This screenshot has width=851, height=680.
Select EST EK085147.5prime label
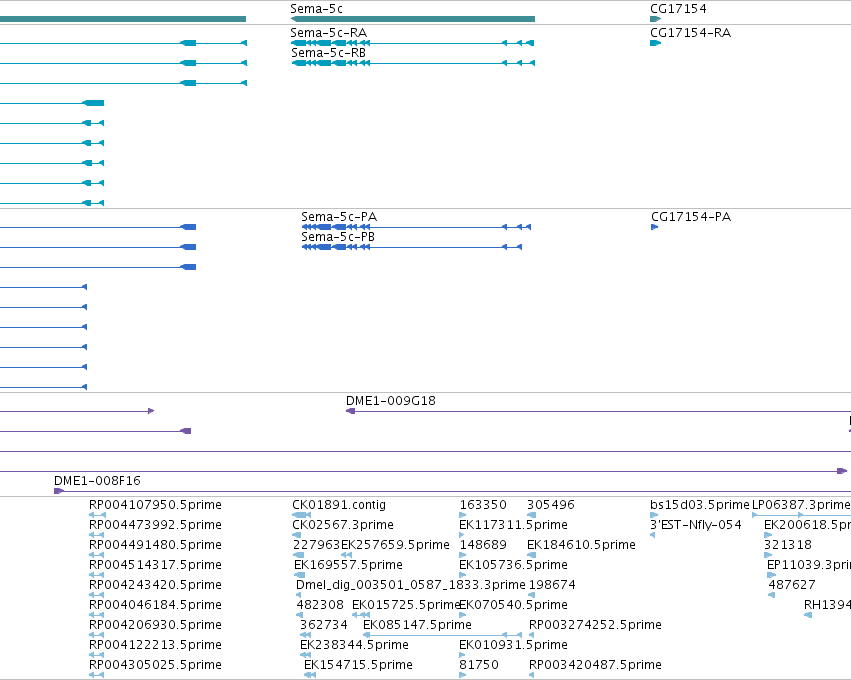pos(417,625)
